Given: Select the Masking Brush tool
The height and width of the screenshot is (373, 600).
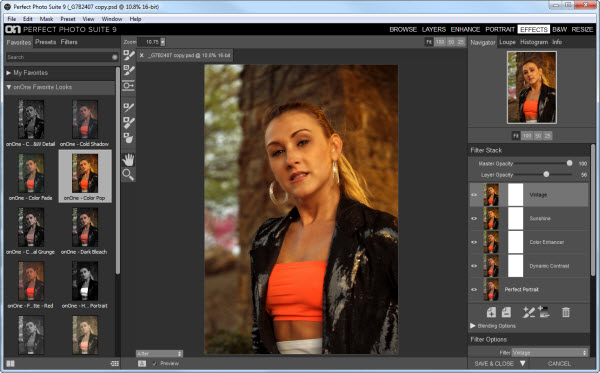Looking at the screenshot, I should coord(129,55).
